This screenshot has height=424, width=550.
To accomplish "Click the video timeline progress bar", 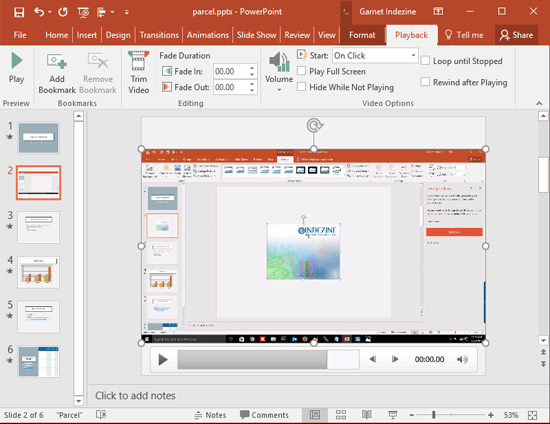I will pyautogui.click(x=268, y=359).
